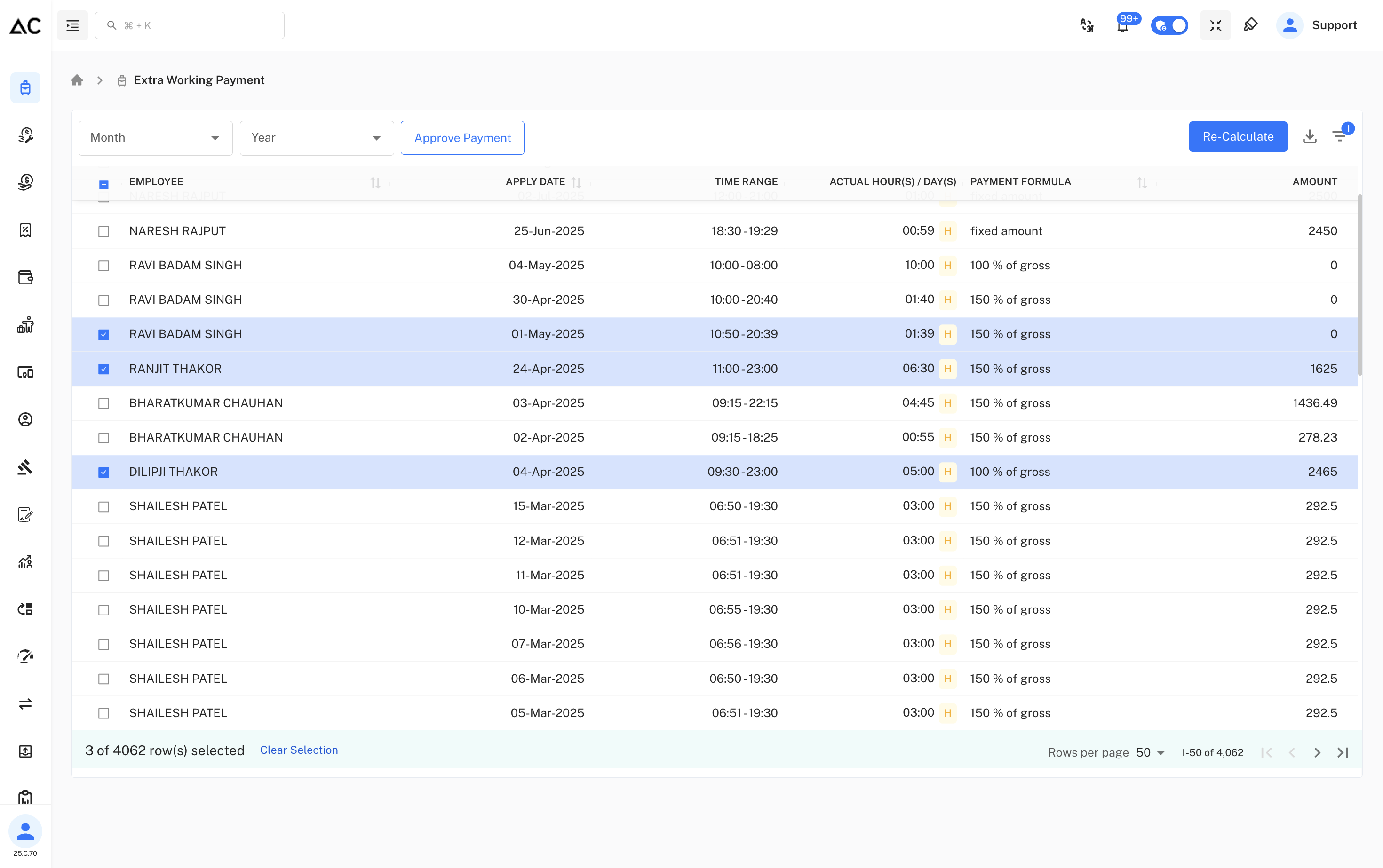Screen dimensions: 1383x868
Task: Open the Support user menu
Action: point(1317,26)
